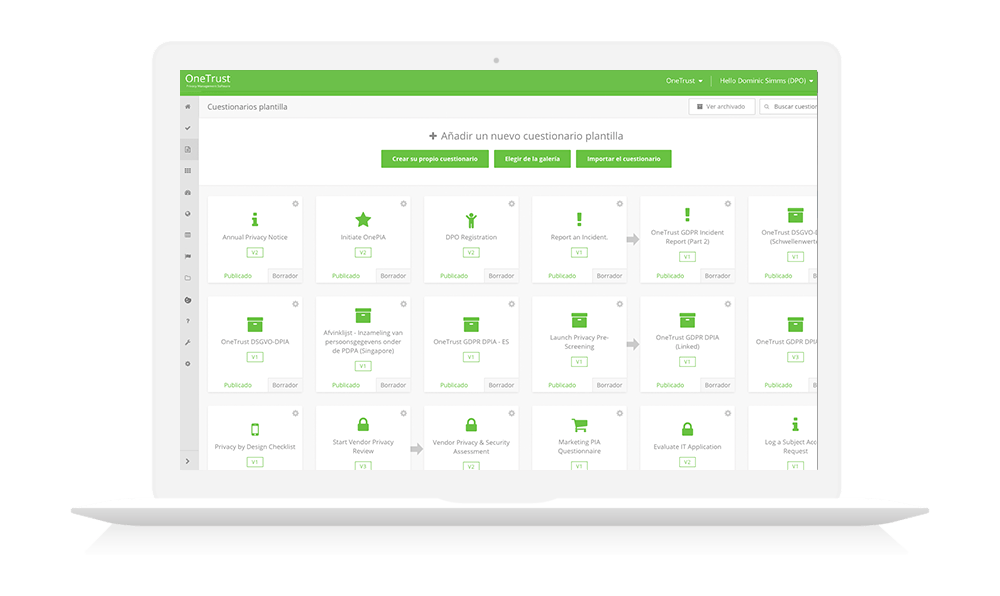Click Crear su propio cuestionario button
1000x596 pixels.
point(435,159)
